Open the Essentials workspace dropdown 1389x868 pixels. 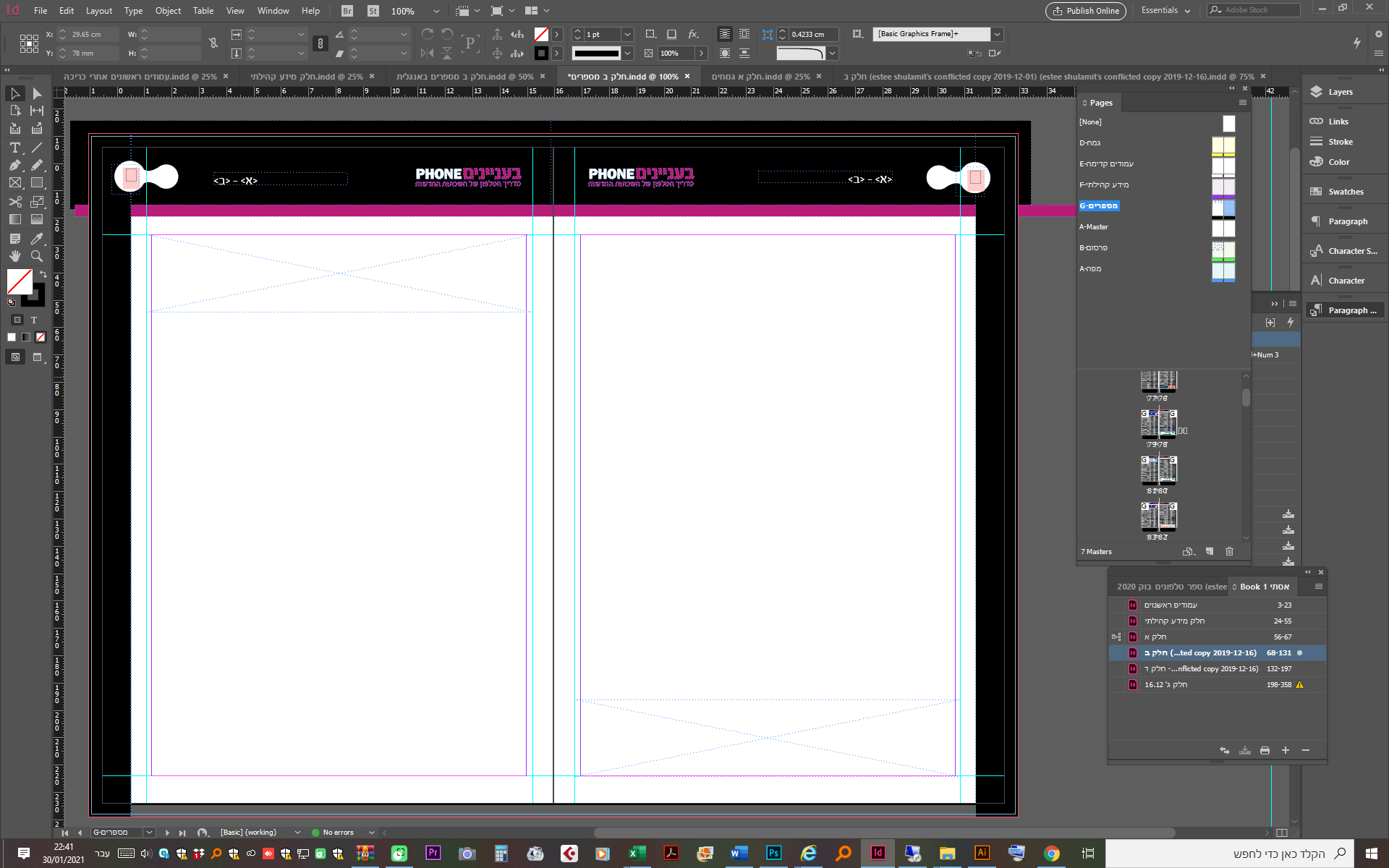click(x=1165, y=11)
